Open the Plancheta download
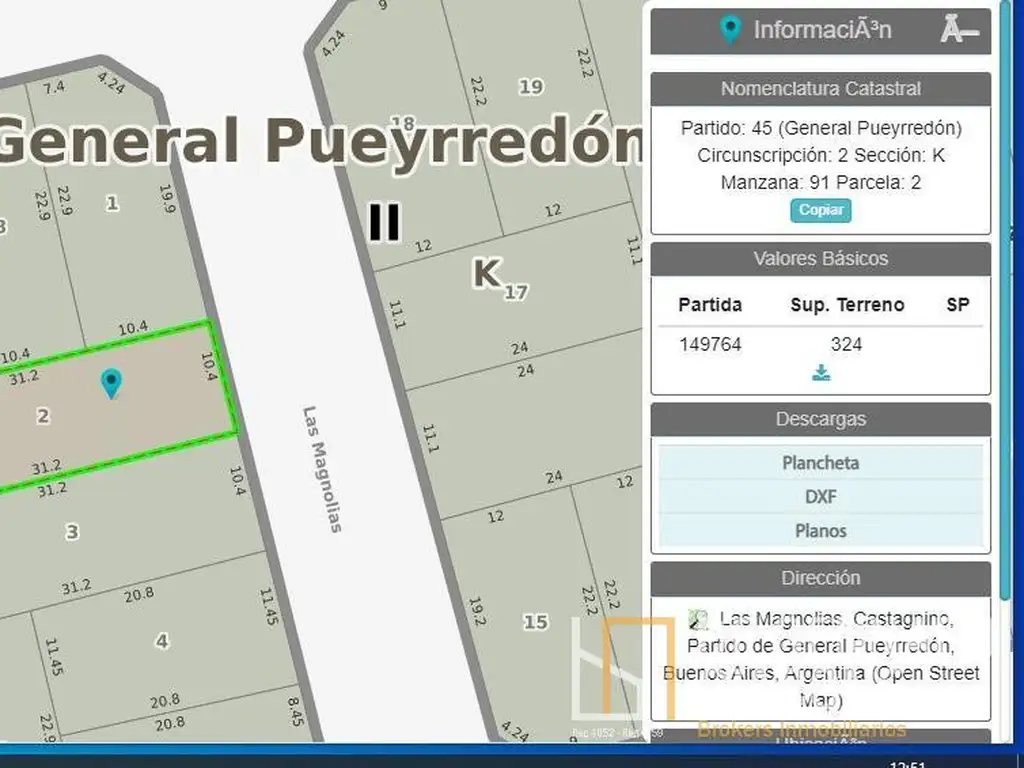The image size is (1024, 768). pos(820,463)
